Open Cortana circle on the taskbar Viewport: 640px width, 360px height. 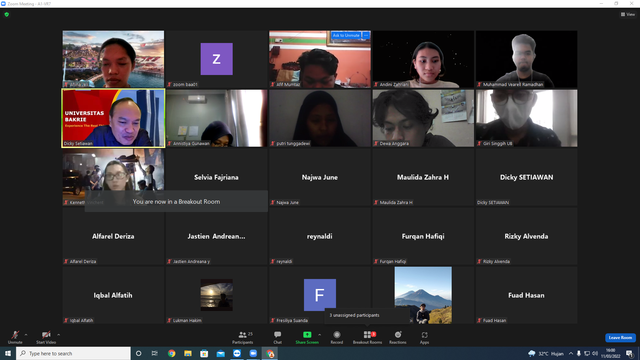point(138,353)
